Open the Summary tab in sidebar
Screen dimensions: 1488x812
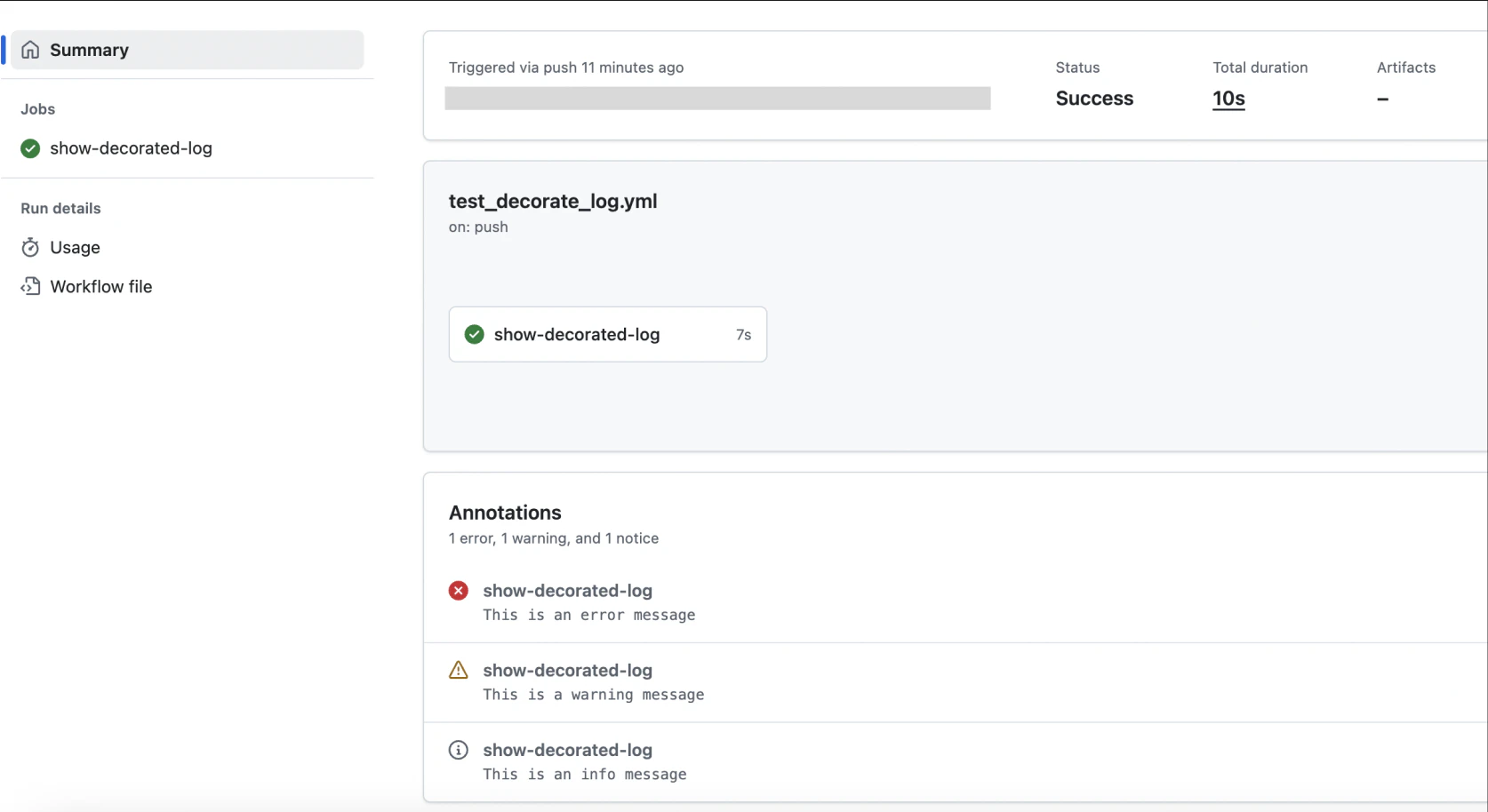tap(188, 50)
